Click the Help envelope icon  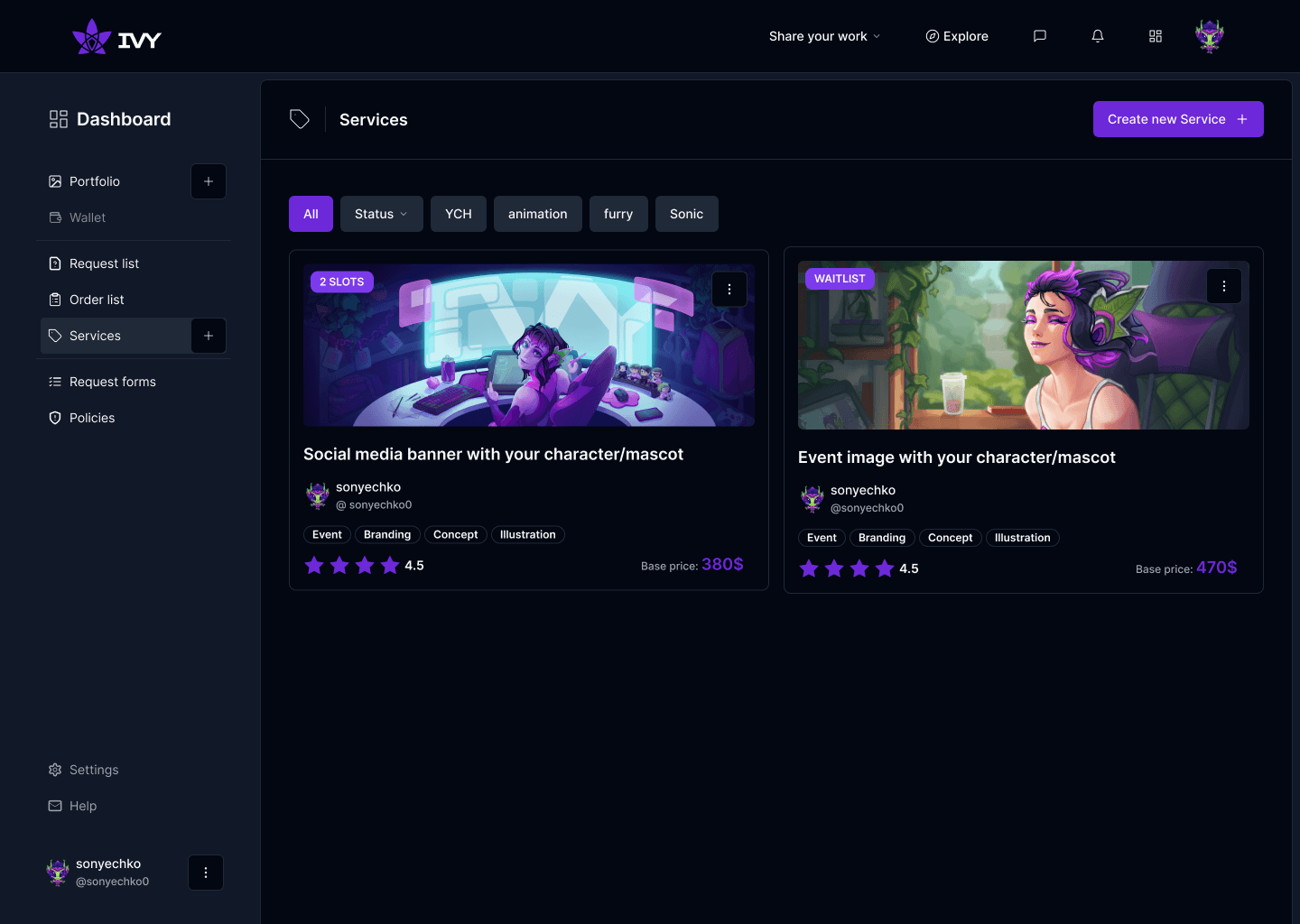pyautogui.click(x=55, y=806)
